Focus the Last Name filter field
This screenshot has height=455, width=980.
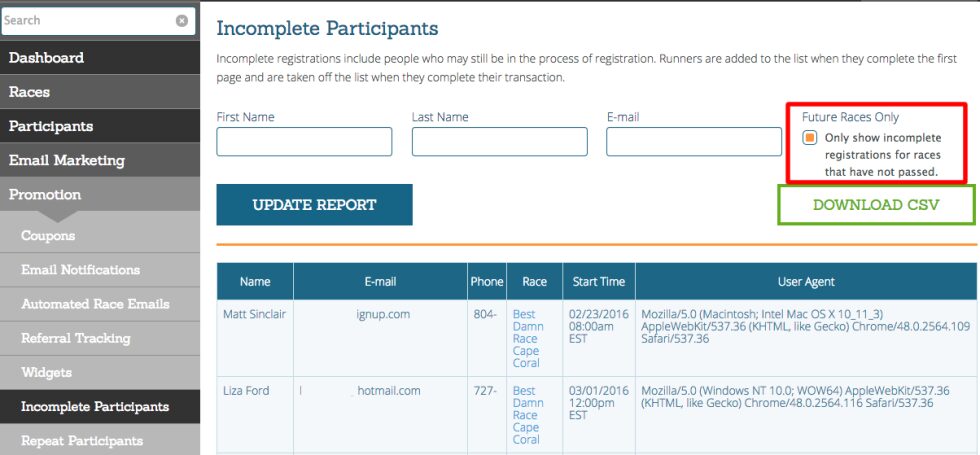499,142
